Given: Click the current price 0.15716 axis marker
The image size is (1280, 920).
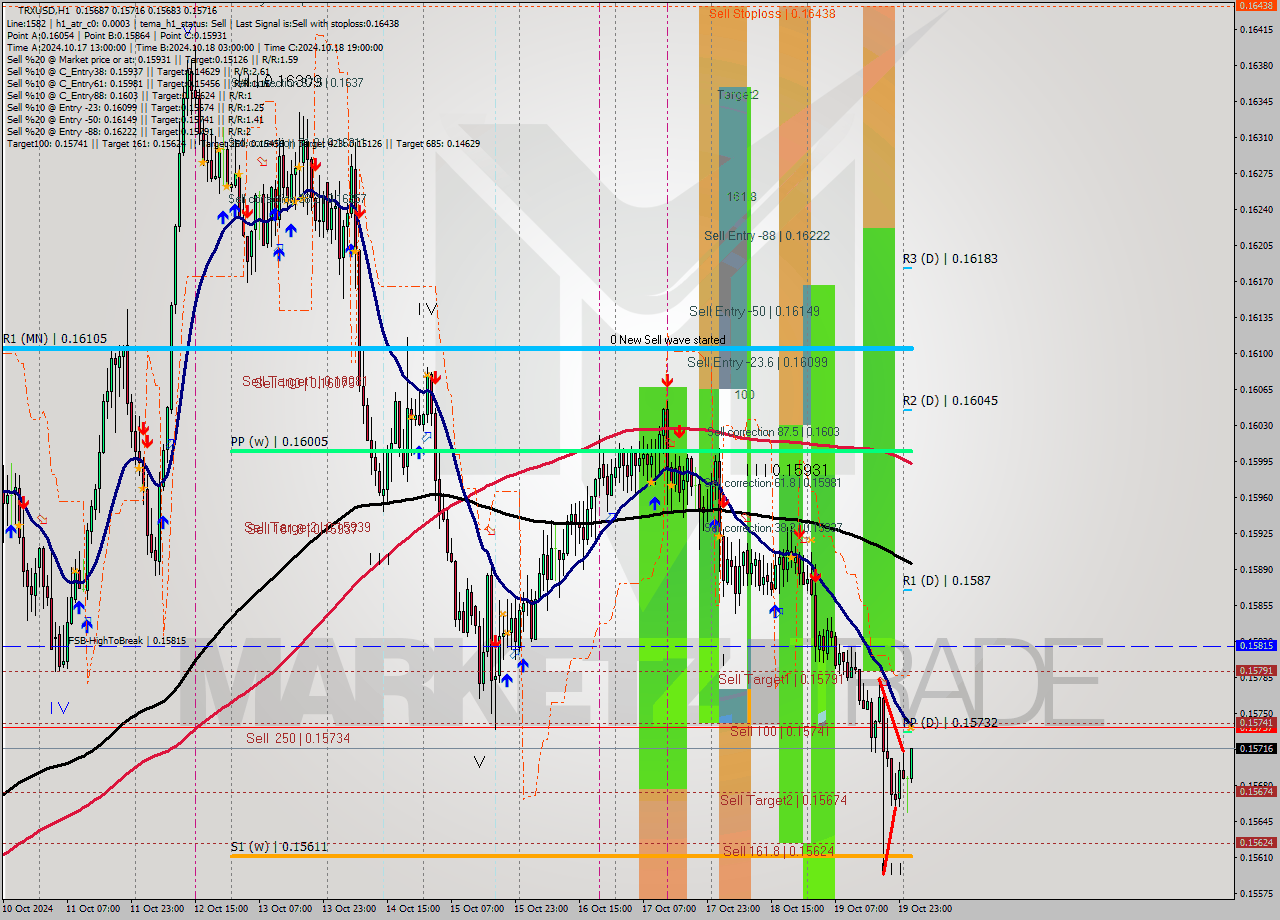Looking at the screenshot, I should pyautogui.click(x=1255, y=748).
